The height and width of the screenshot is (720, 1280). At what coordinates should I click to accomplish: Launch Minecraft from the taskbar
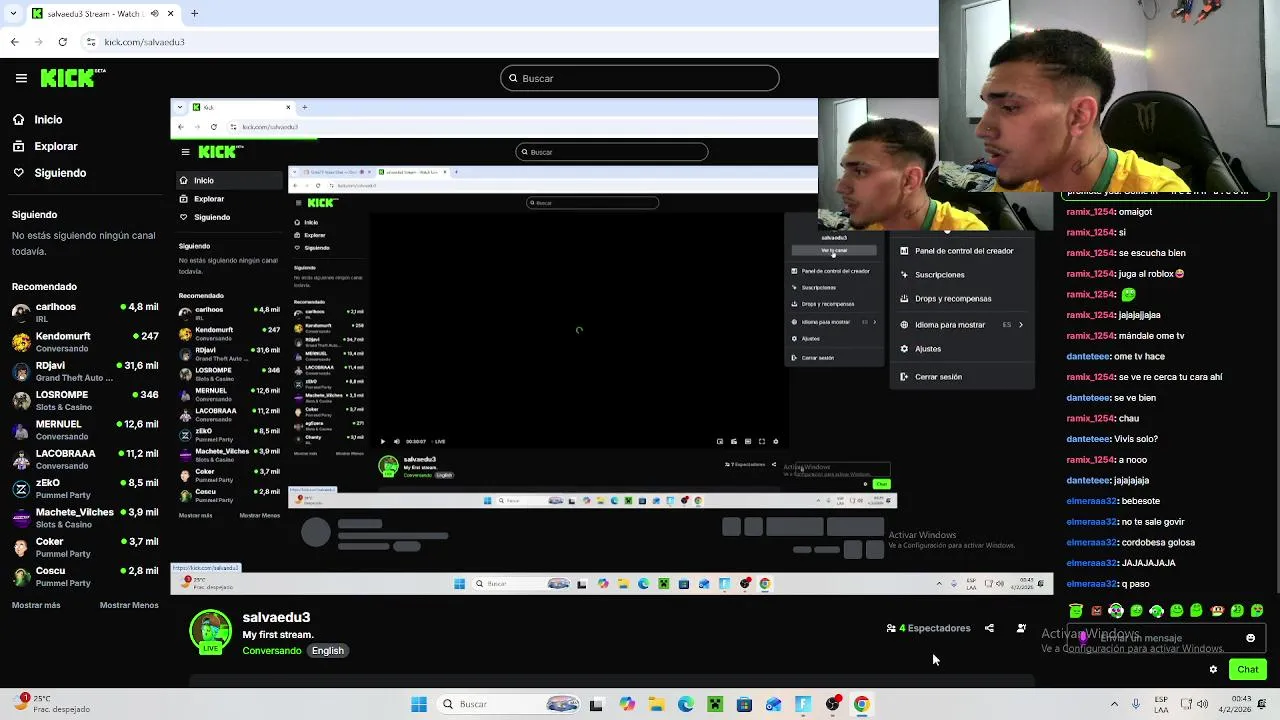(714, 704)
